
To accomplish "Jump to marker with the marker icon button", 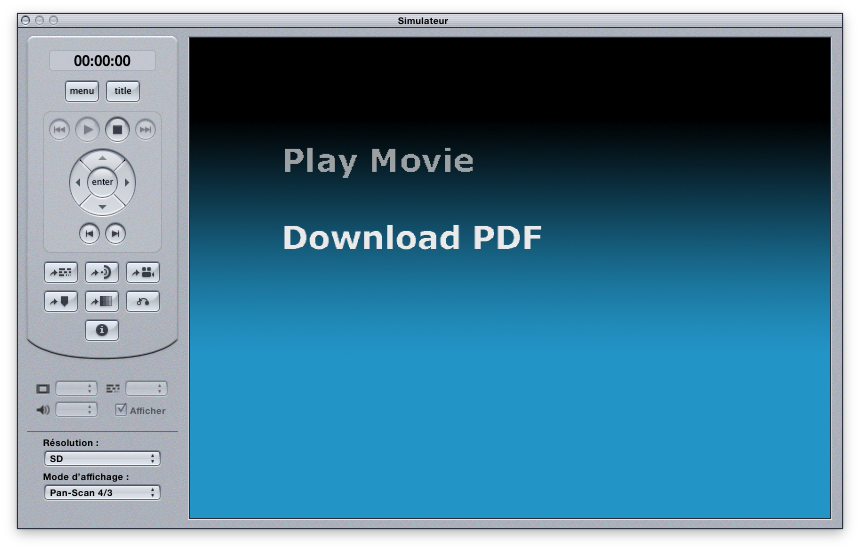I will (x=61, y=301).
